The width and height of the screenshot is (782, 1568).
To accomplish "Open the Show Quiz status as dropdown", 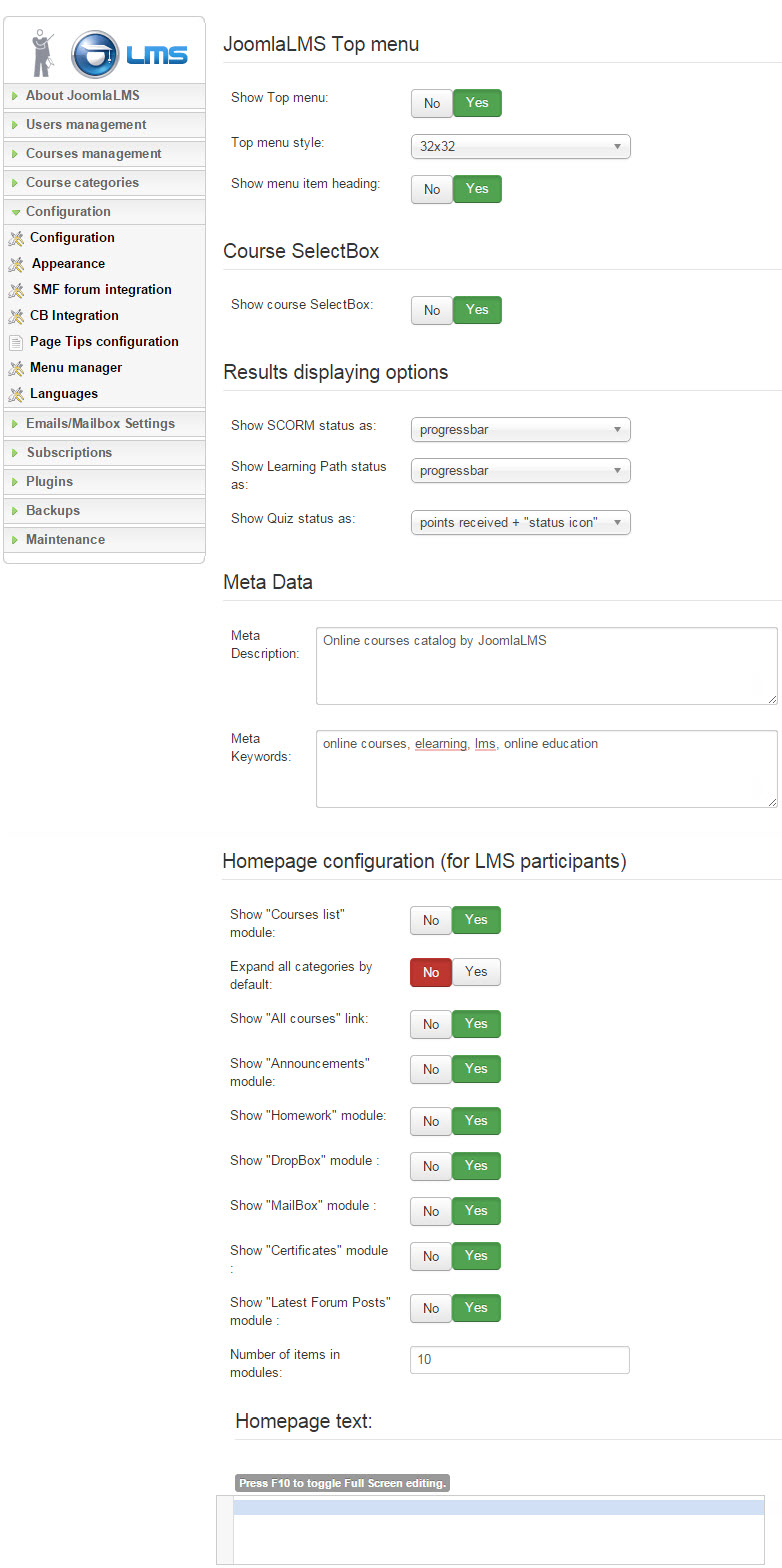I will [x=520, y=522].
